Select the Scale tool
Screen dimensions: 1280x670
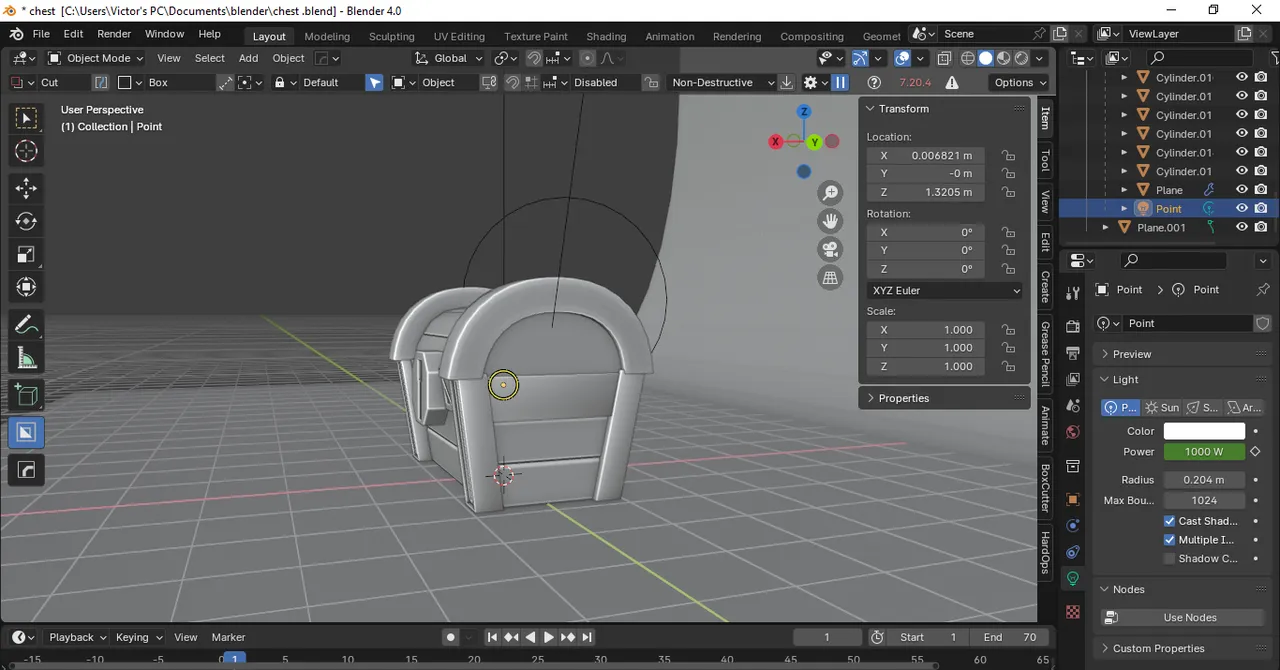26,254
